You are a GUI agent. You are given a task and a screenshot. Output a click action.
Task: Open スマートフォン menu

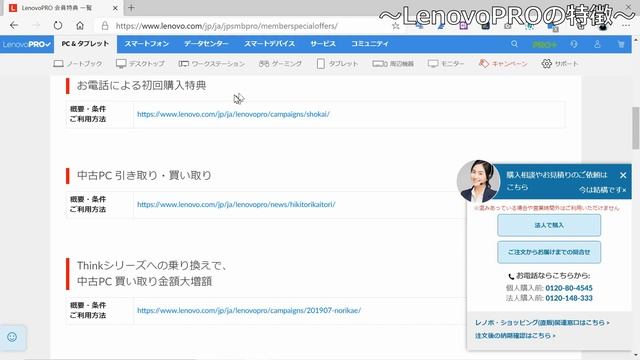(147, 44)
